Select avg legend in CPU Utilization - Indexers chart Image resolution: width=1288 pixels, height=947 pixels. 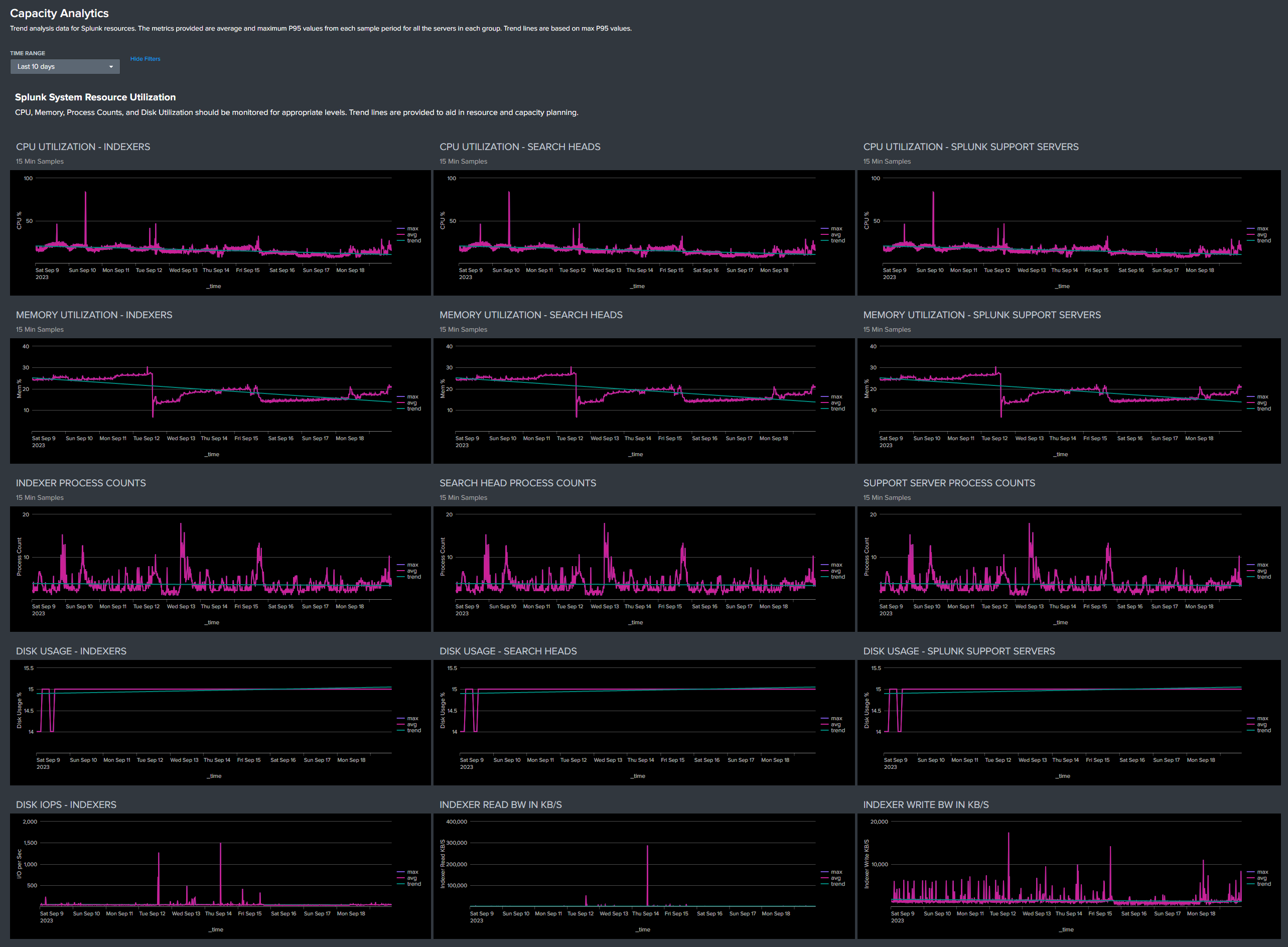[407, 234]
